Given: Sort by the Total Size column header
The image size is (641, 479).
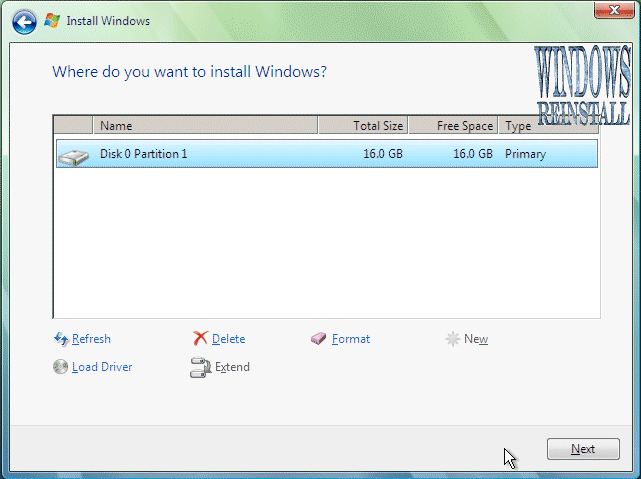Looking at the screenshot, I should tap(363, 126).
